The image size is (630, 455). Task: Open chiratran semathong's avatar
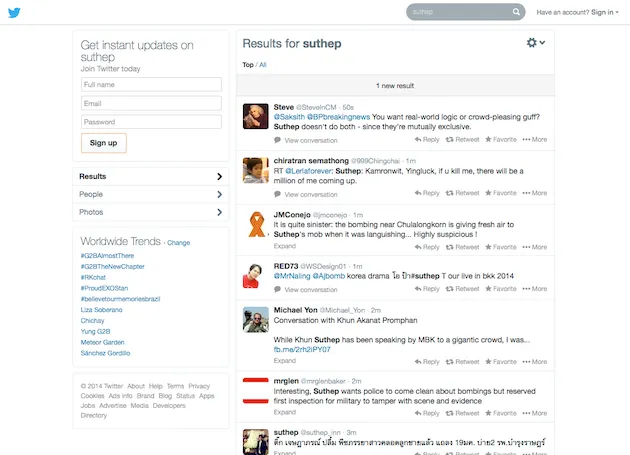point(256,170)
